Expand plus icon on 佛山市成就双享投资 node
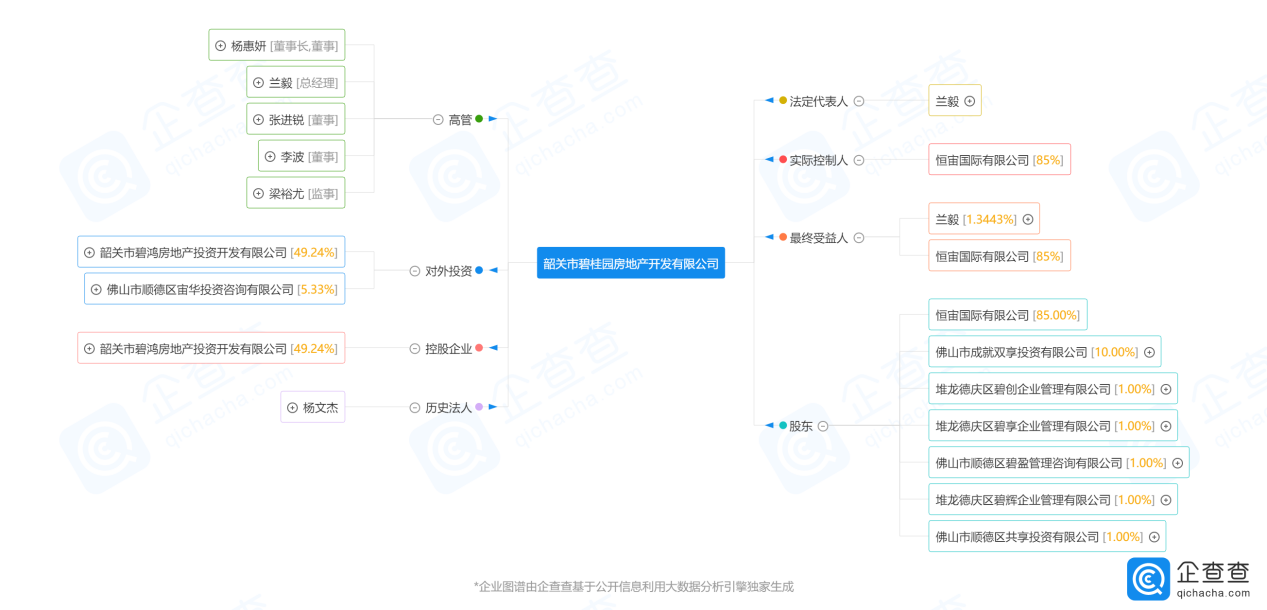Image resolution: width=1267 pixels, height=610 pixels. (x=1150, y=352)
